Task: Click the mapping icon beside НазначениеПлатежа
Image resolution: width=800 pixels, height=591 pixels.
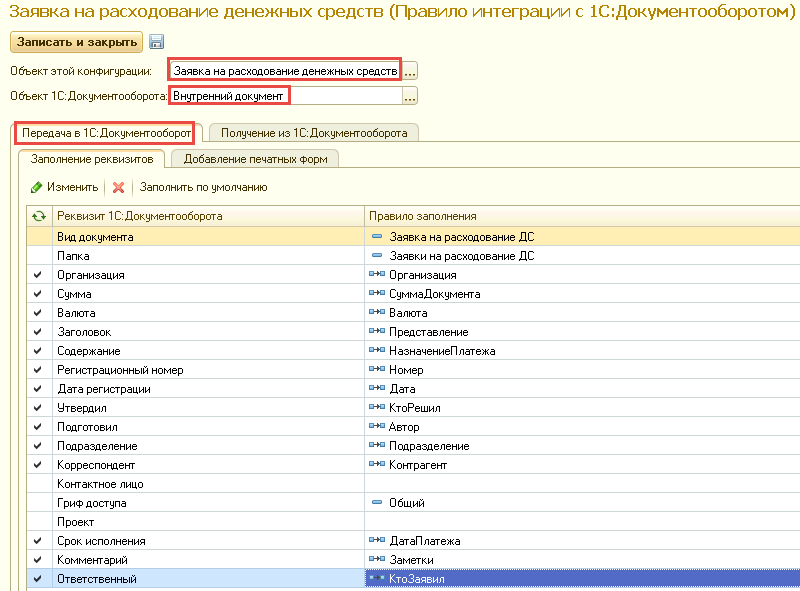Action: [377, 351]
